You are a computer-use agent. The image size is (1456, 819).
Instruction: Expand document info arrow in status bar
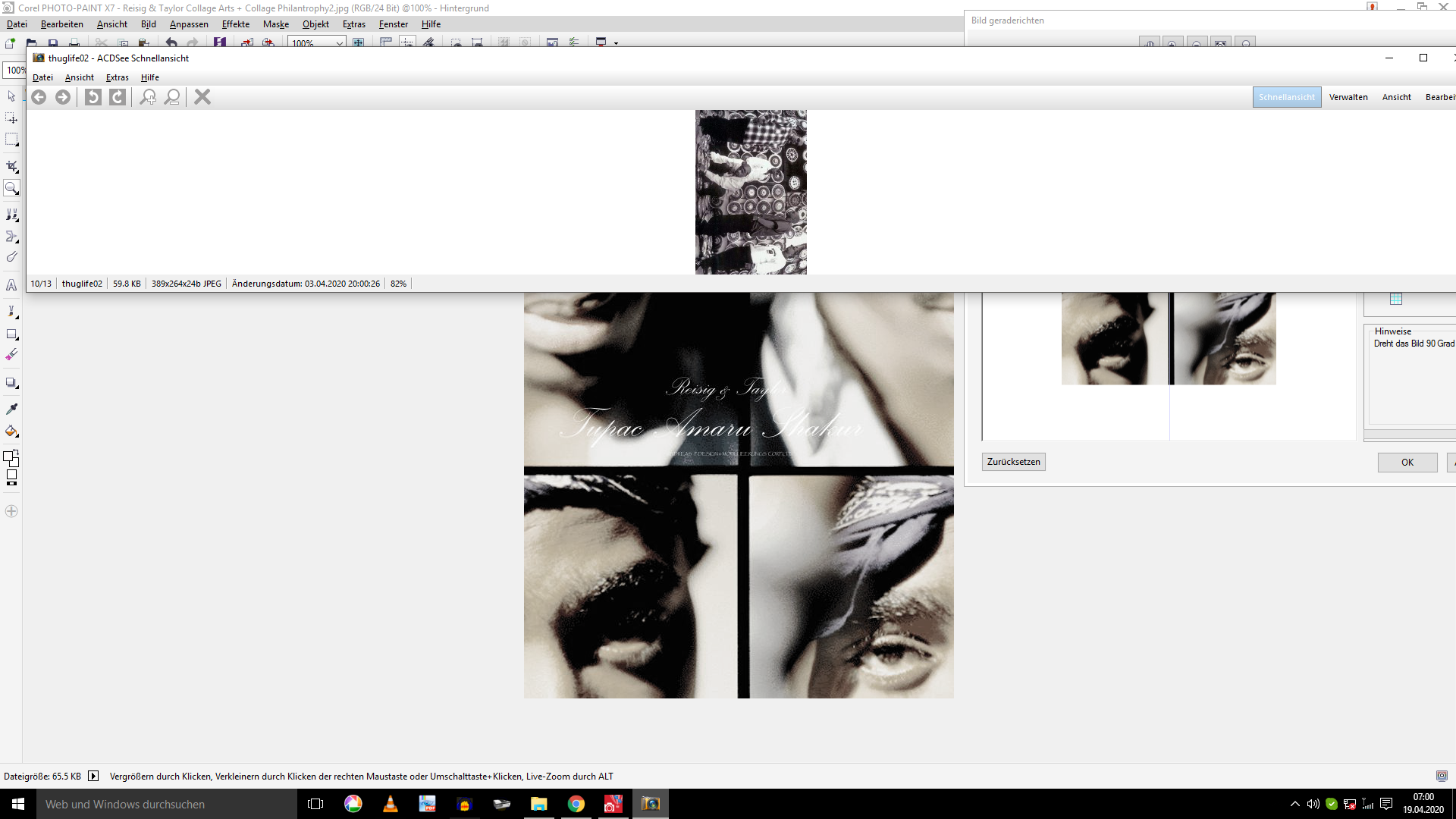[x=93, y=776]
